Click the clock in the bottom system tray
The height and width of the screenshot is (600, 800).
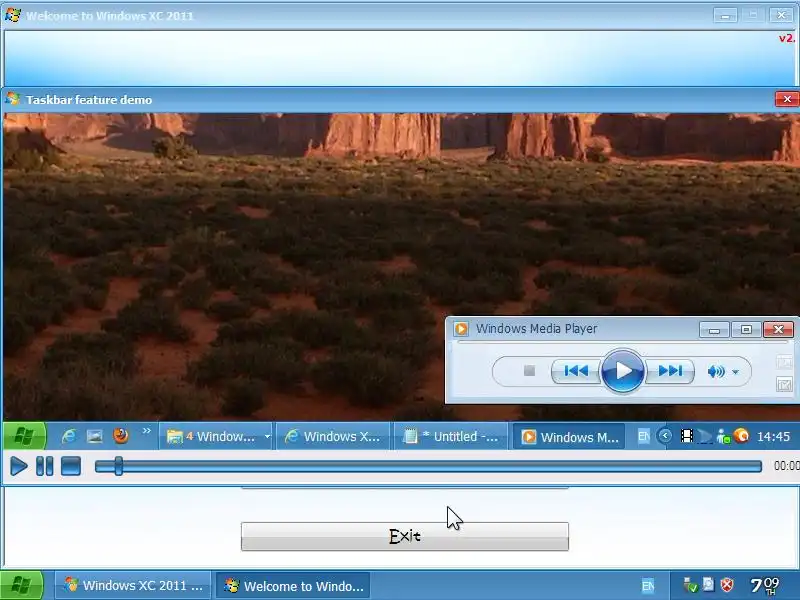point(765,585)
